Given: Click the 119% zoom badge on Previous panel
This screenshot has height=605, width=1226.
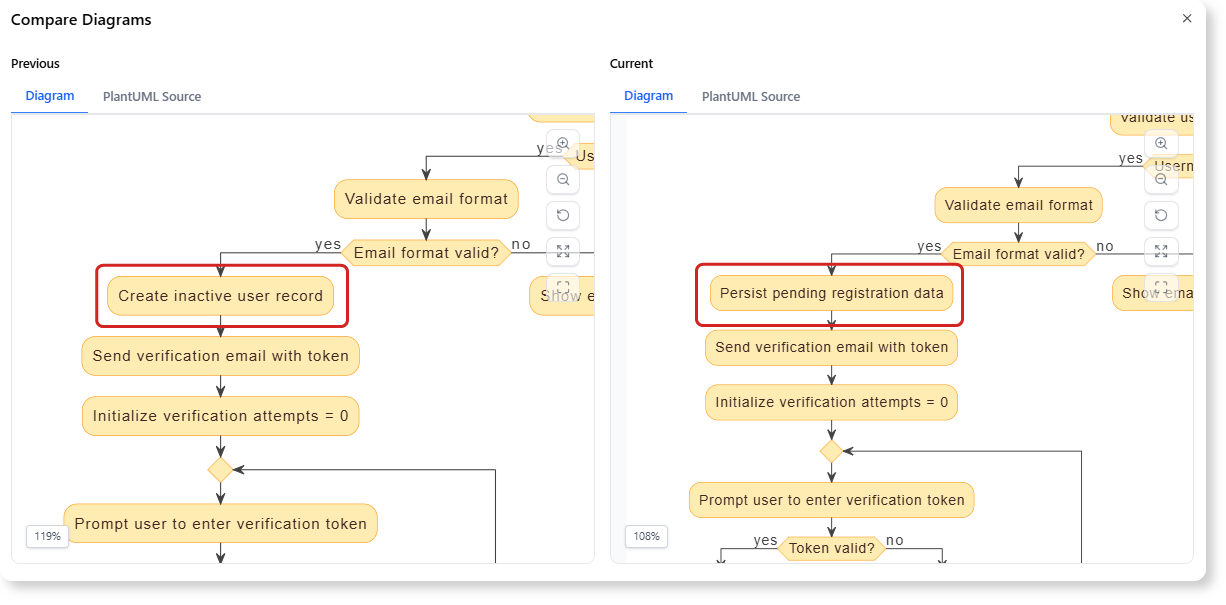Looking at the screenshot, I should (47, 536).
